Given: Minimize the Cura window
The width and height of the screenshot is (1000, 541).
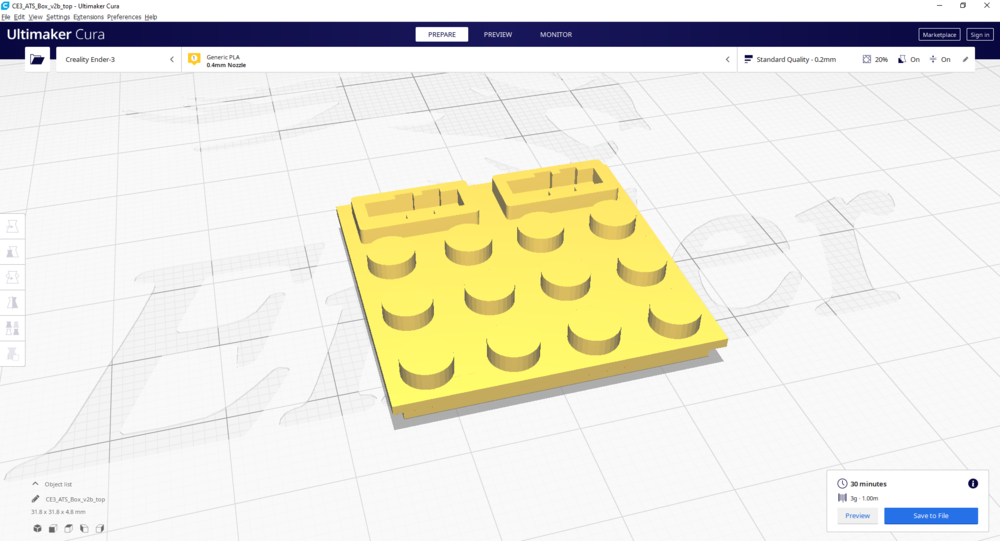Looking at the screenshot, I should [939, 5].
